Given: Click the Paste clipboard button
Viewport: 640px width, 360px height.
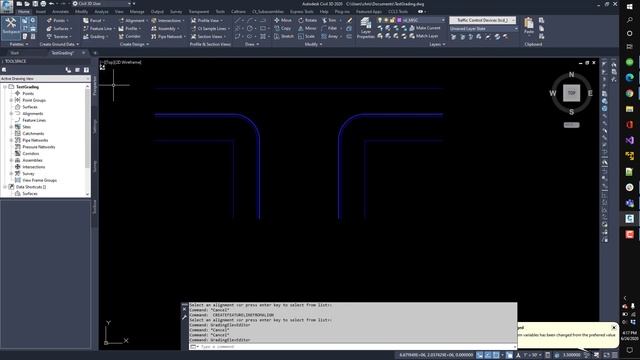Looking at the screenshot, I should pos(529,26).
